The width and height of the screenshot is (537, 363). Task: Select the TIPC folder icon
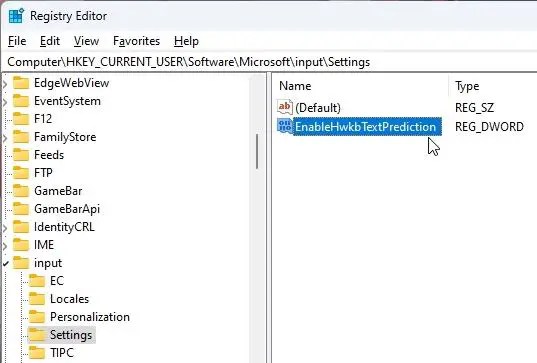37,353
